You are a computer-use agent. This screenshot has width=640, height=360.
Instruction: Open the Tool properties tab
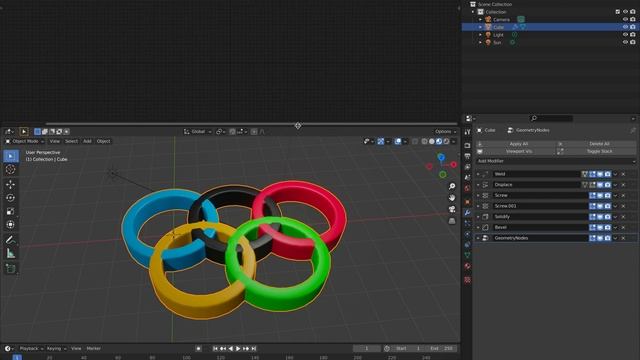[x=467, y=132]
